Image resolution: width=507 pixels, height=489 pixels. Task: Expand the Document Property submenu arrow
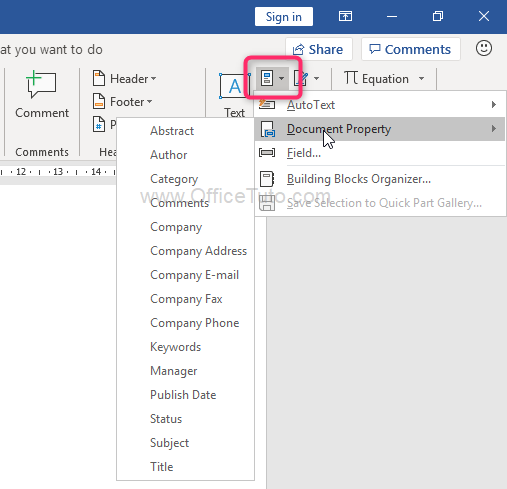point(494,129)
